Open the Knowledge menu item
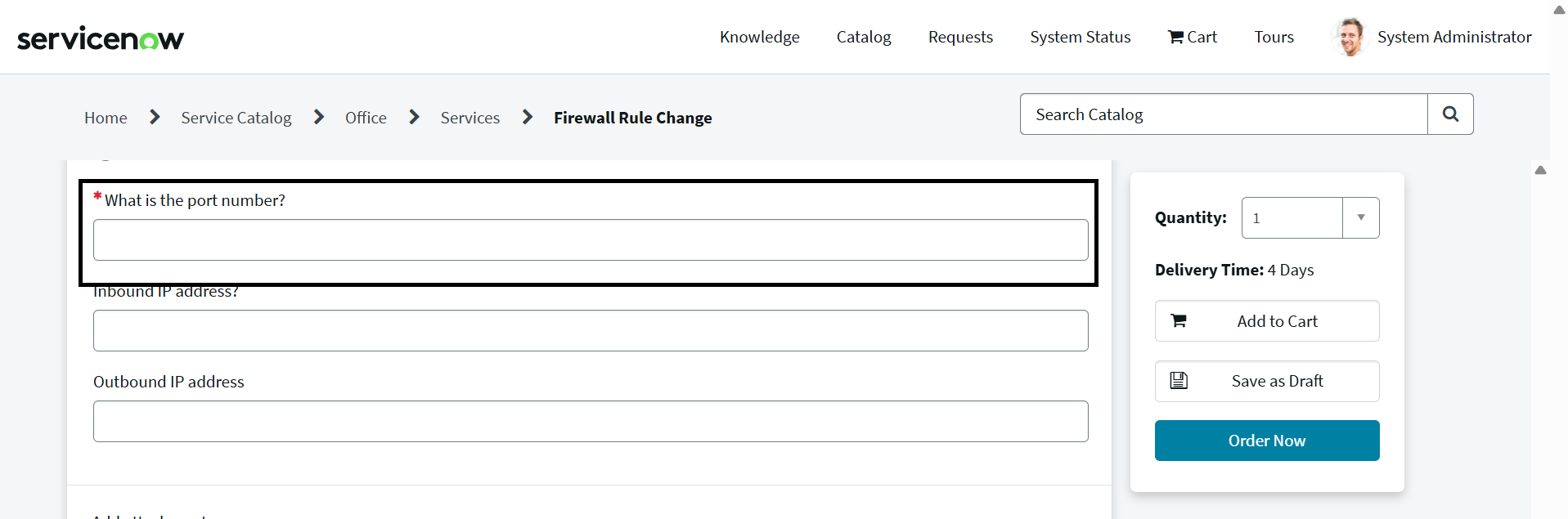This screenshot has width=1568, height=519. click(x=759, y=37)
